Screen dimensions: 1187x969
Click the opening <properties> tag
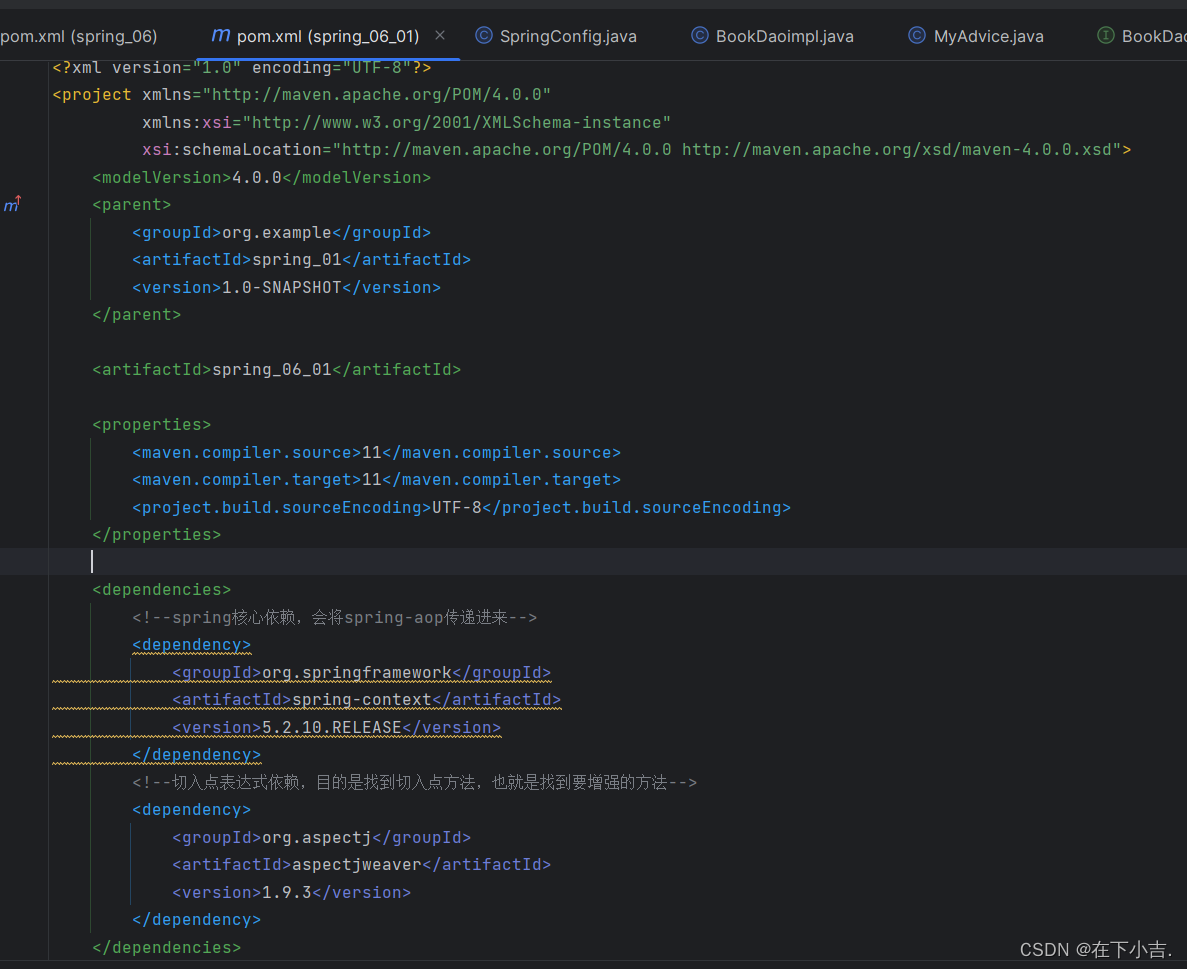click(x=151, y=425)
